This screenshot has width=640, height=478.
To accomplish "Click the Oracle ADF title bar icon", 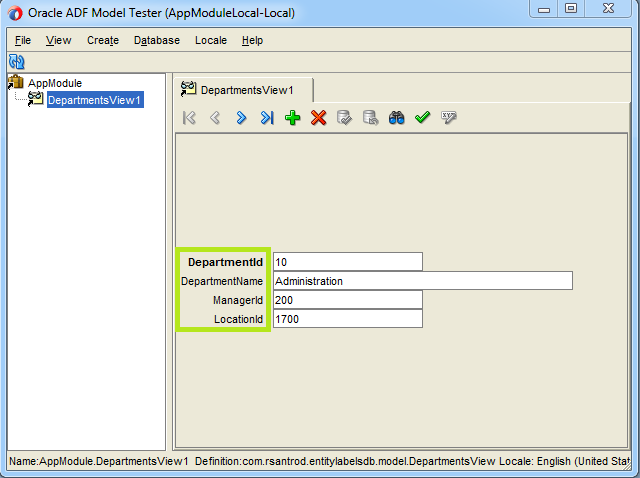I will [x=15, y=13].
